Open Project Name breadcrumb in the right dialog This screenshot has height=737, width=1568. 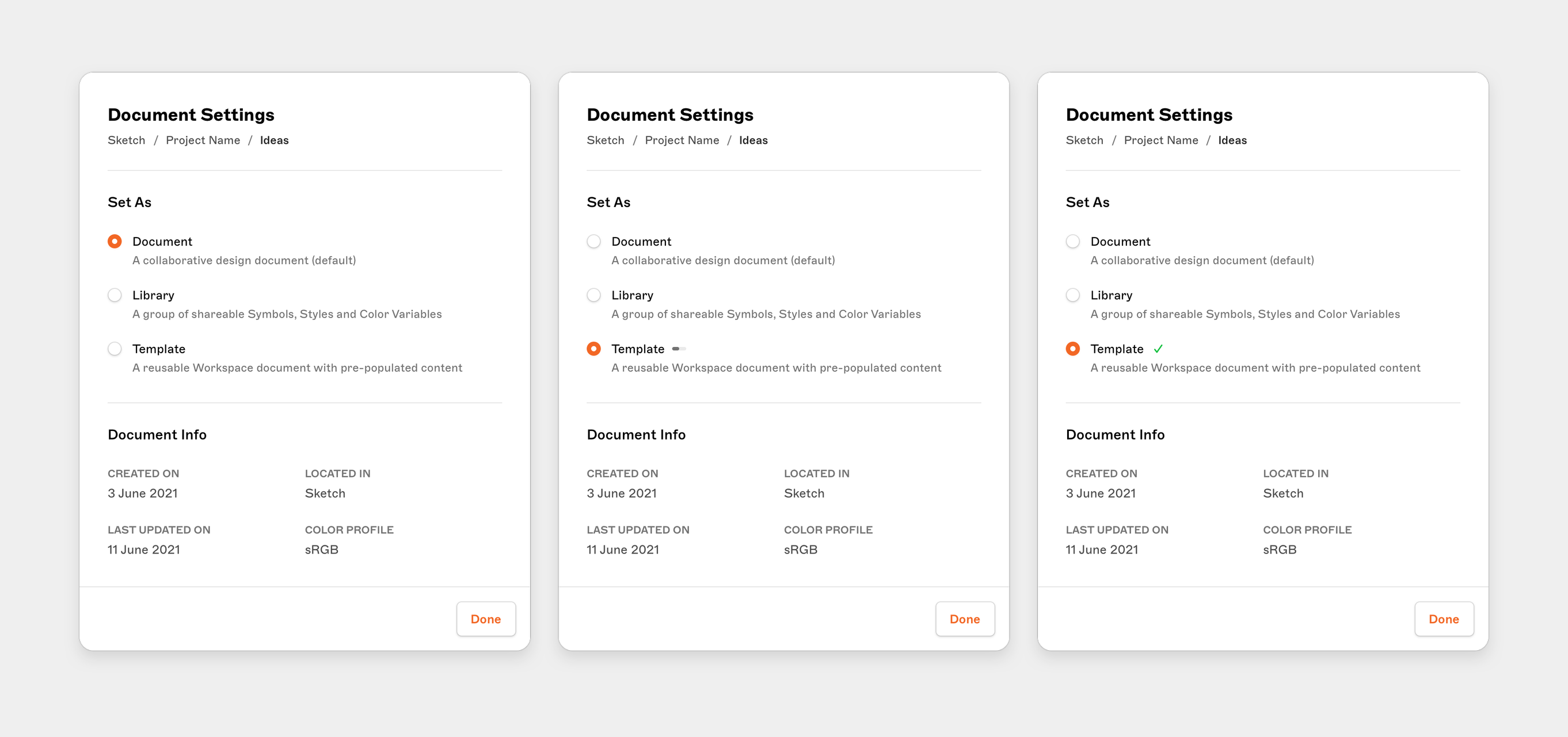click(x=1161, y=140)
